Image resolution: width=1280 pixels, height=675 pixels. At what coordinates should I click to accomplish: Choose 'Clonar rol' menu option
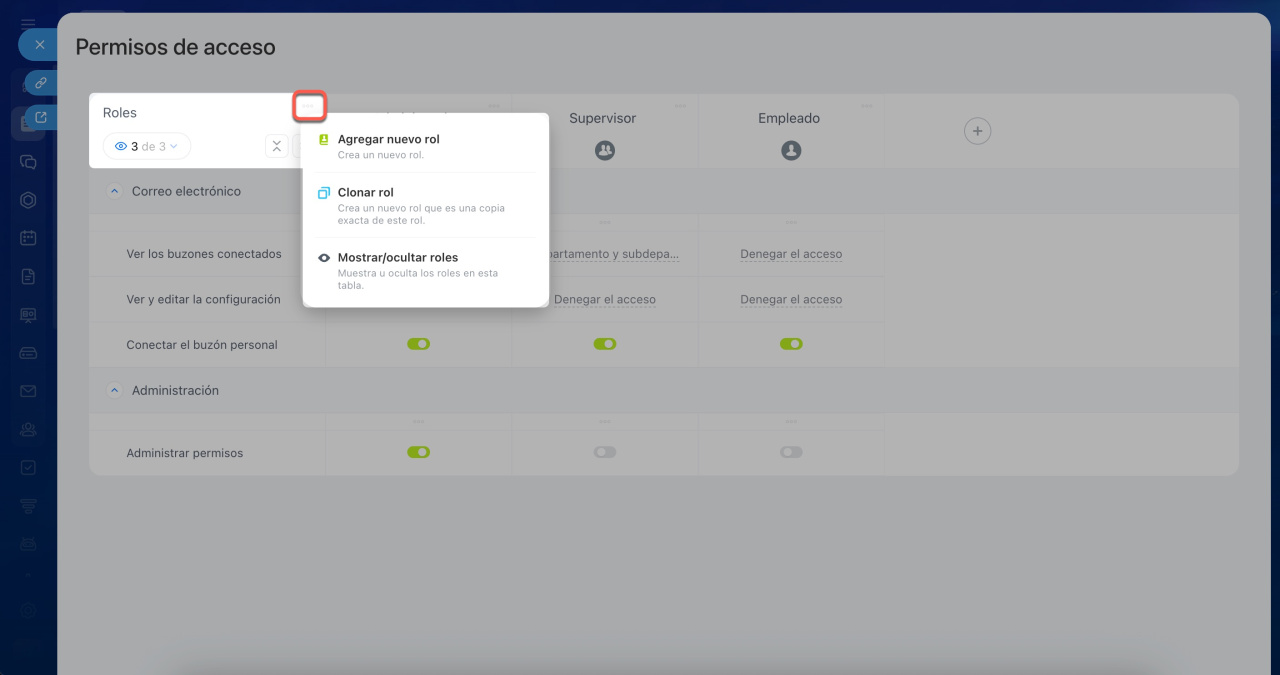tap(365, 193)
